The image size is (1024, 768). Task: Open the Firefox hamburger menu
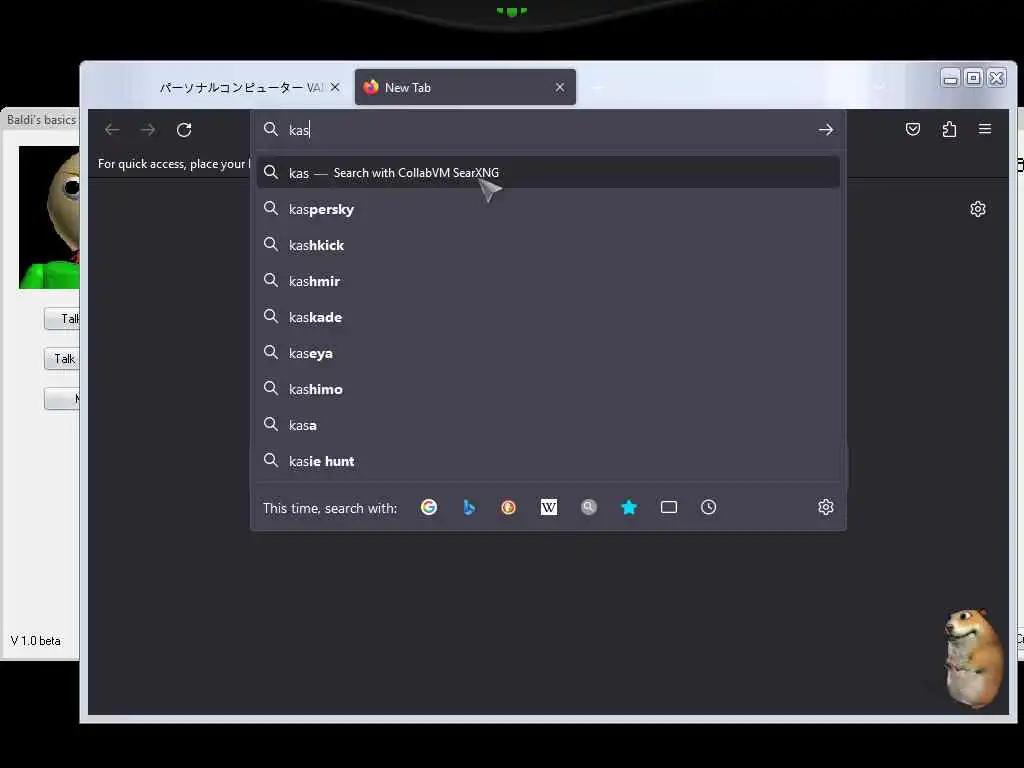coord(985,129)
